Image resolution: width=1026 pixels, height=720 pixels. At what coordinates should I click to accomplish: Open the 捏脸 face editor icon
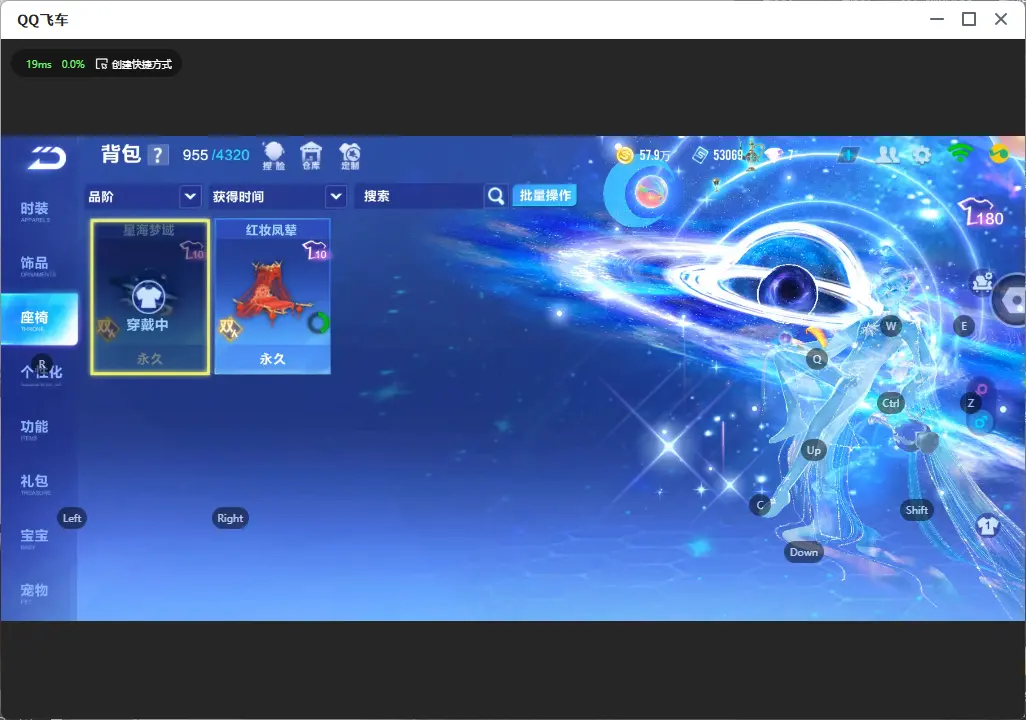coord(274,156)
